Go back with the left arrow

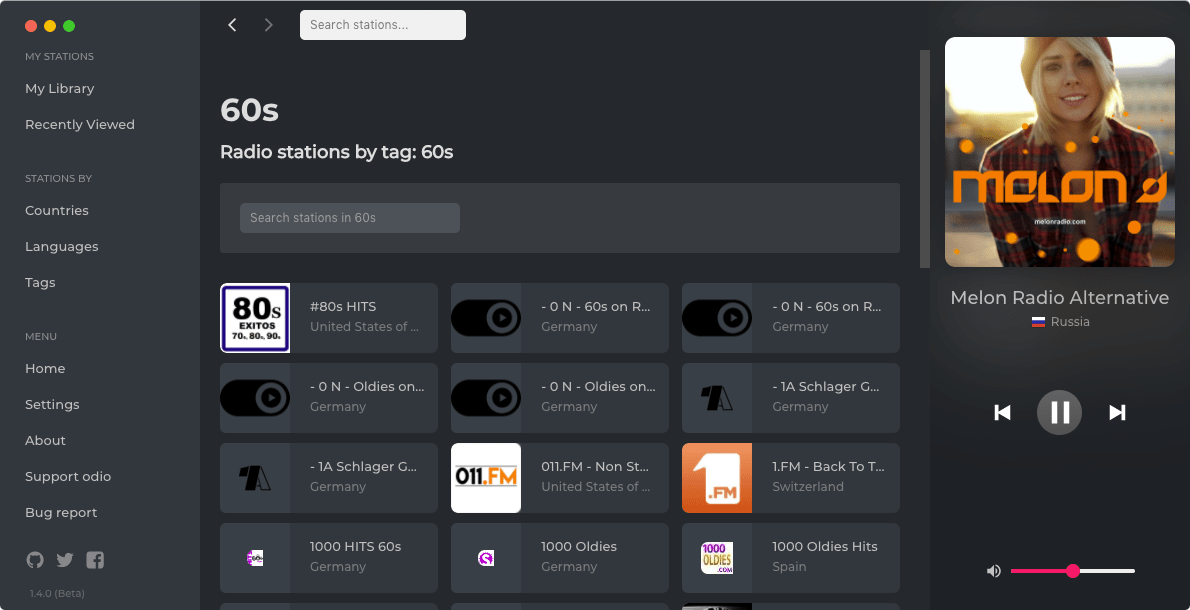tap(232, 25)
